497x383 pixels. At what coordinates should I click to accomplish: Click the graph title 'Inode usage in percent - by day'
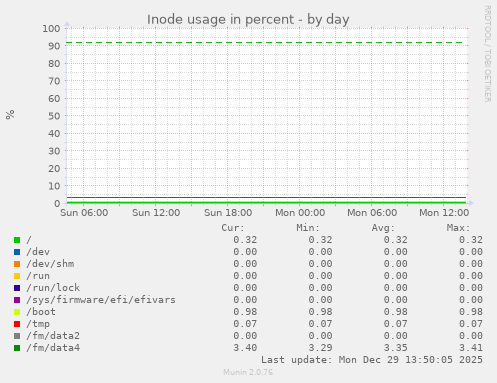click(x=248, y=20)
